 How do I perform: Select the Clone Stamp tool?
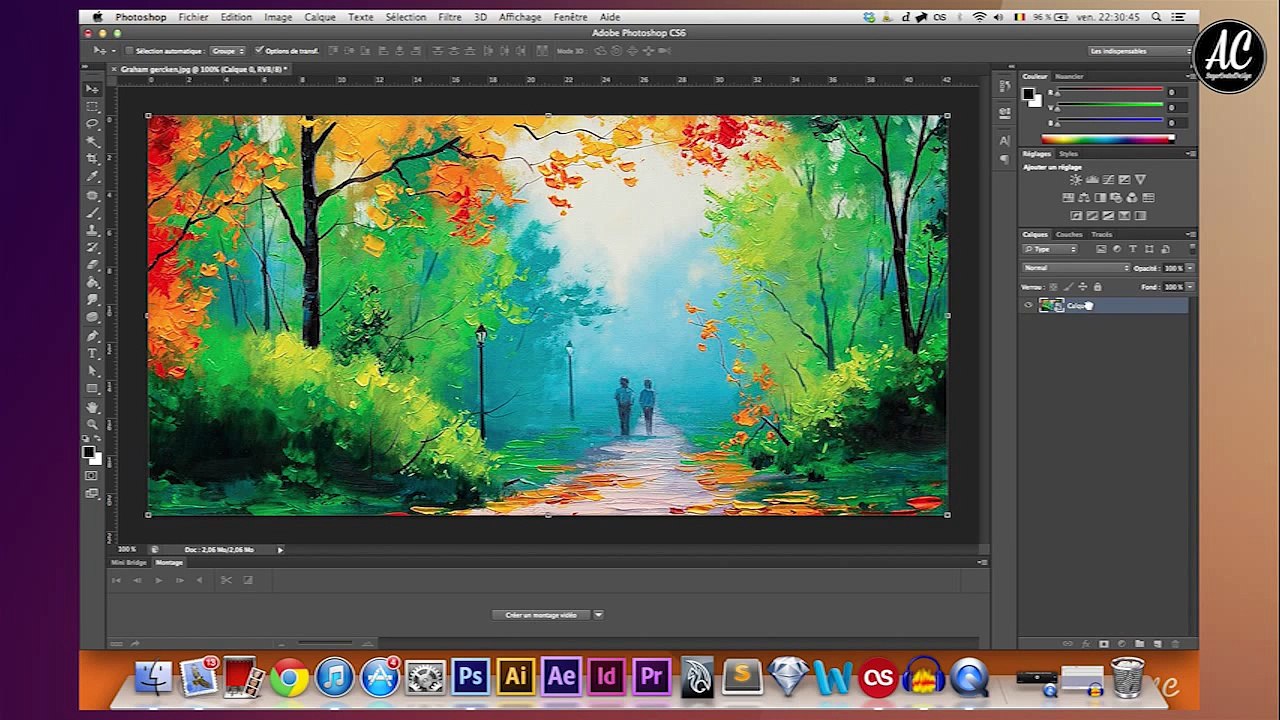(93, 230)
